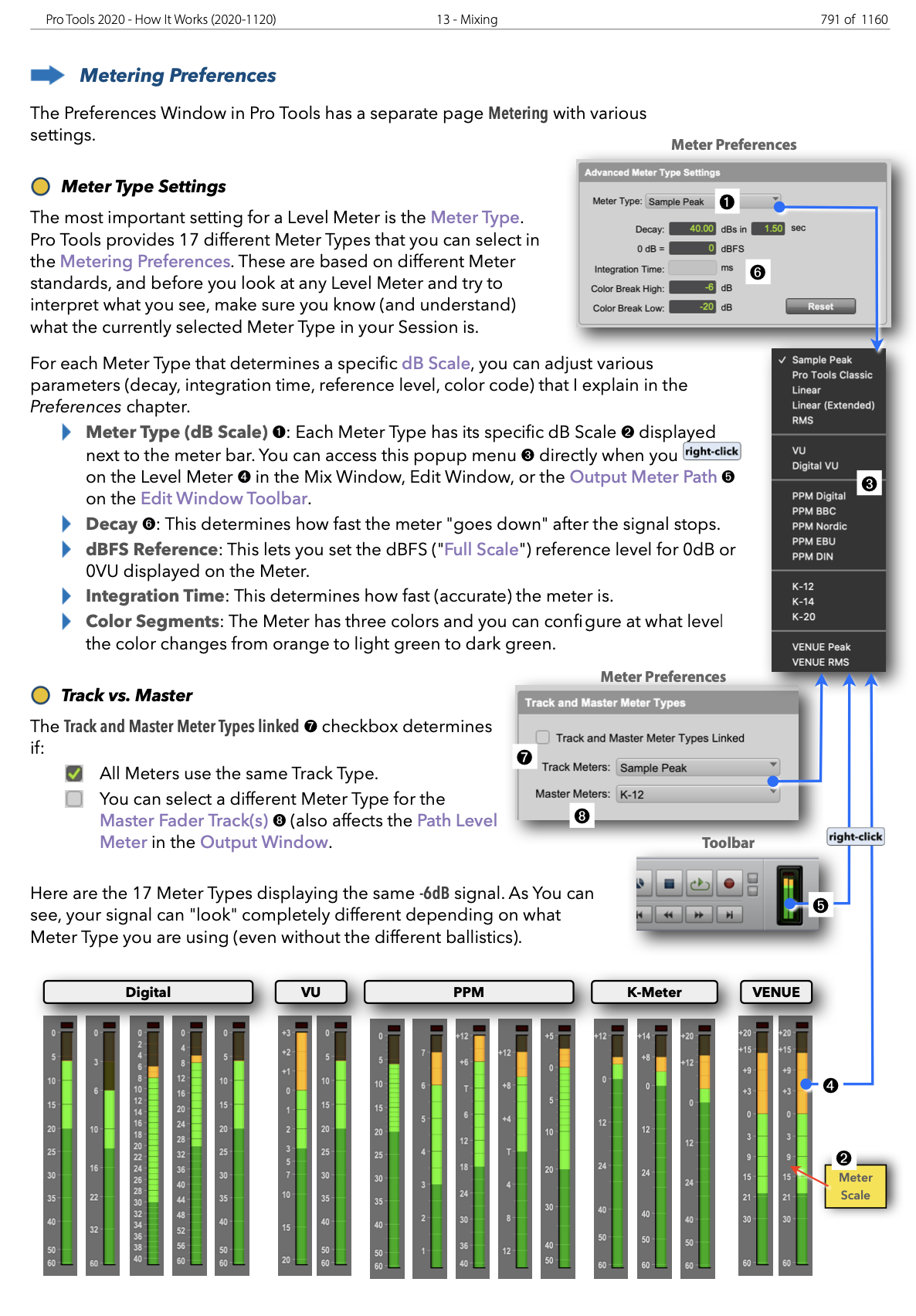
Task: Toggle the checked All Meters checkbox
Action: pyautogui.click(x=74, y=773)
